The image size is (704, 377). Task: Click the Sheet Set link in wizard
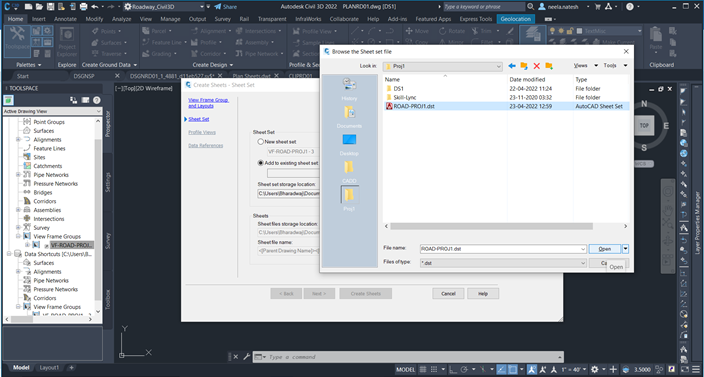198,119
